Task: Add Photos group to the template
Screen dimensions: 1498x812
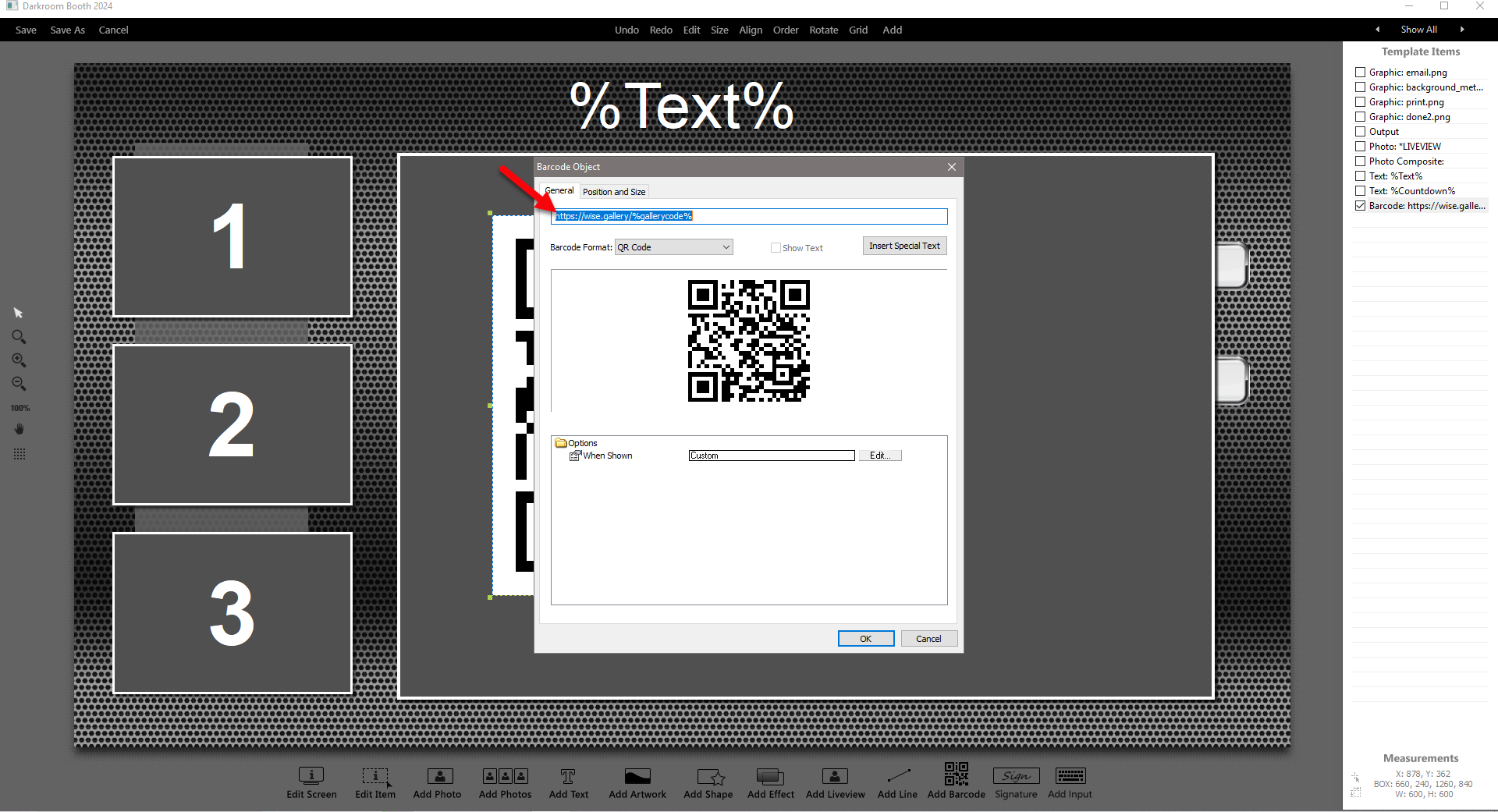Action: click(505, 782)
